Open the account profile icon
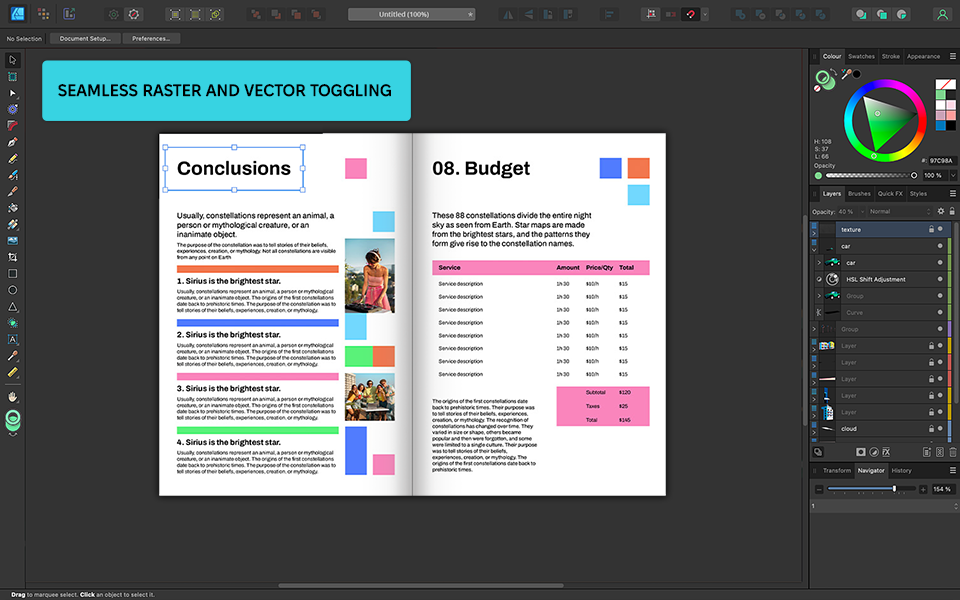 point(942,14)
